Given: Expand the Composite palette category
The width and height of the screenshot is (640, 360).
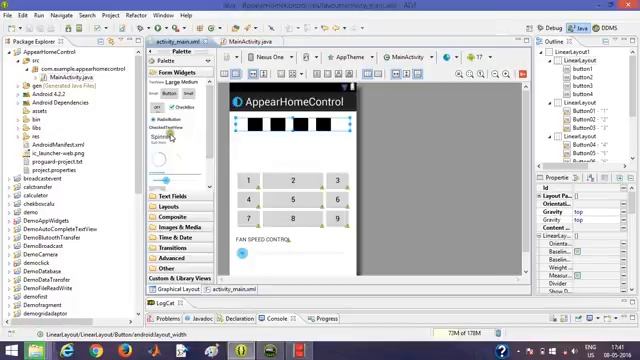Looking at the screenshot, I should 180,217.
